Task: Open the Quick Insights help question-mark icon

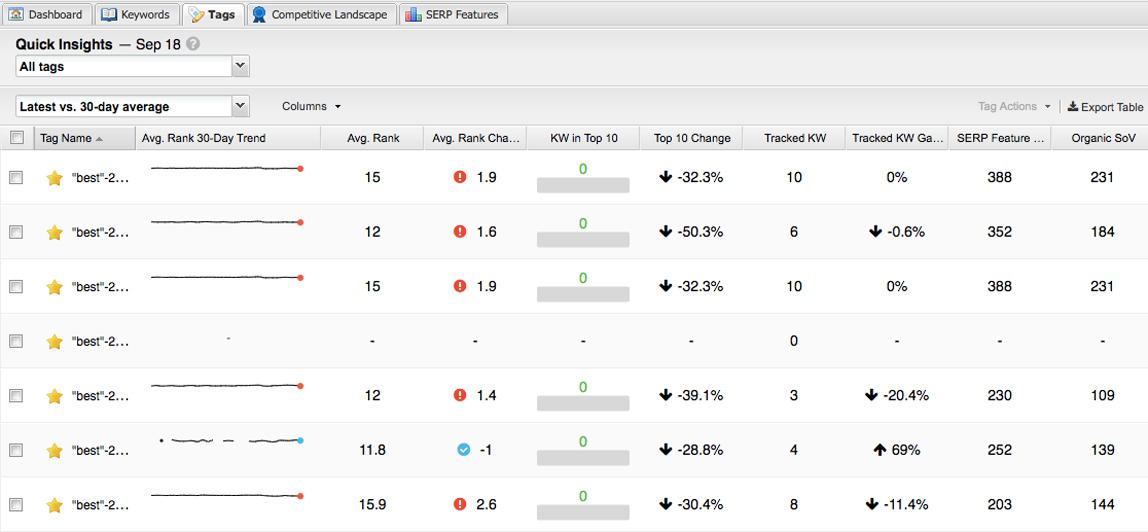Action: click(x=193, y=44)
